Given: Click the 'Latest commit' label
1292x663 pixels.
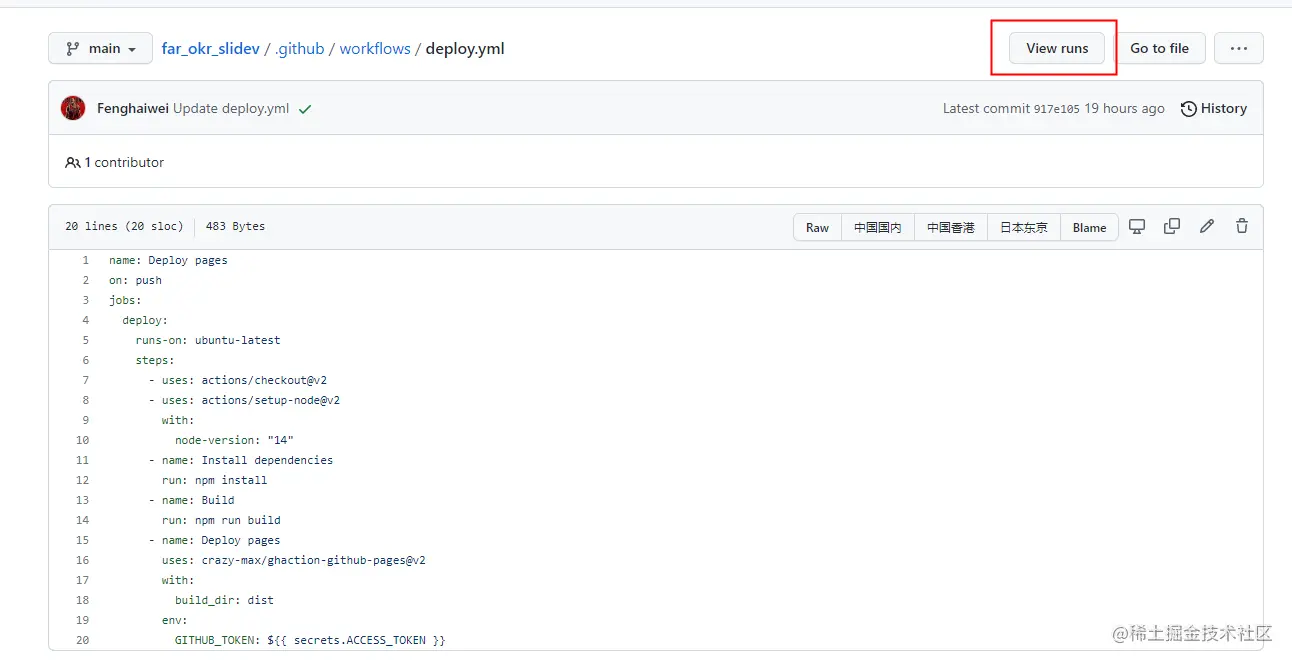Looking at the screenshot, I should pos(986,108).
